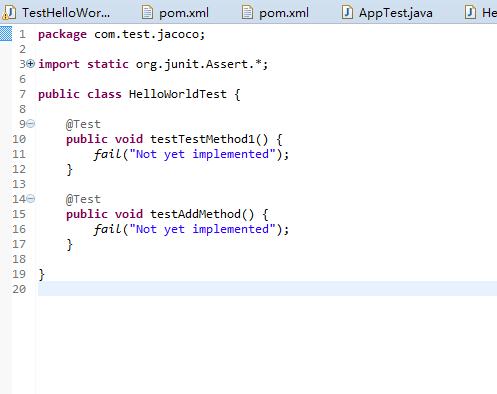Click the closing brace on line 12
497x394 pixels.
click(x=69, y=169)
